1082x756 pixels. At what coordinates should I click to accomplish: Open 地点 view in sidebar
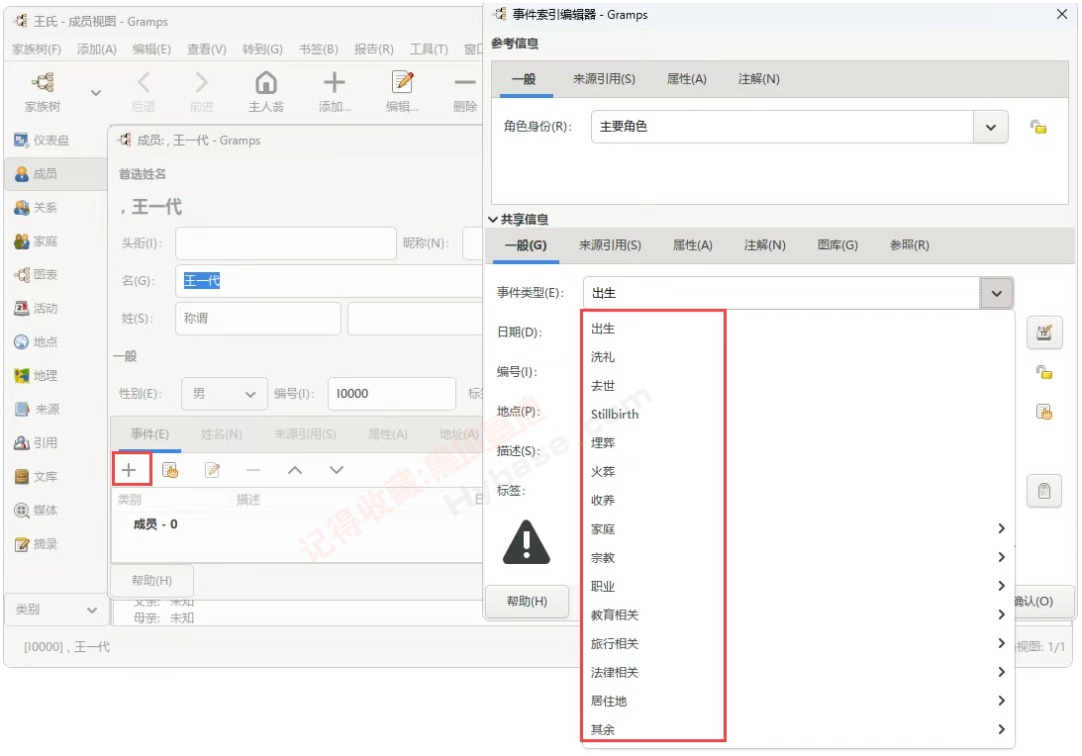pyautogui.click(x=36, y=341)
